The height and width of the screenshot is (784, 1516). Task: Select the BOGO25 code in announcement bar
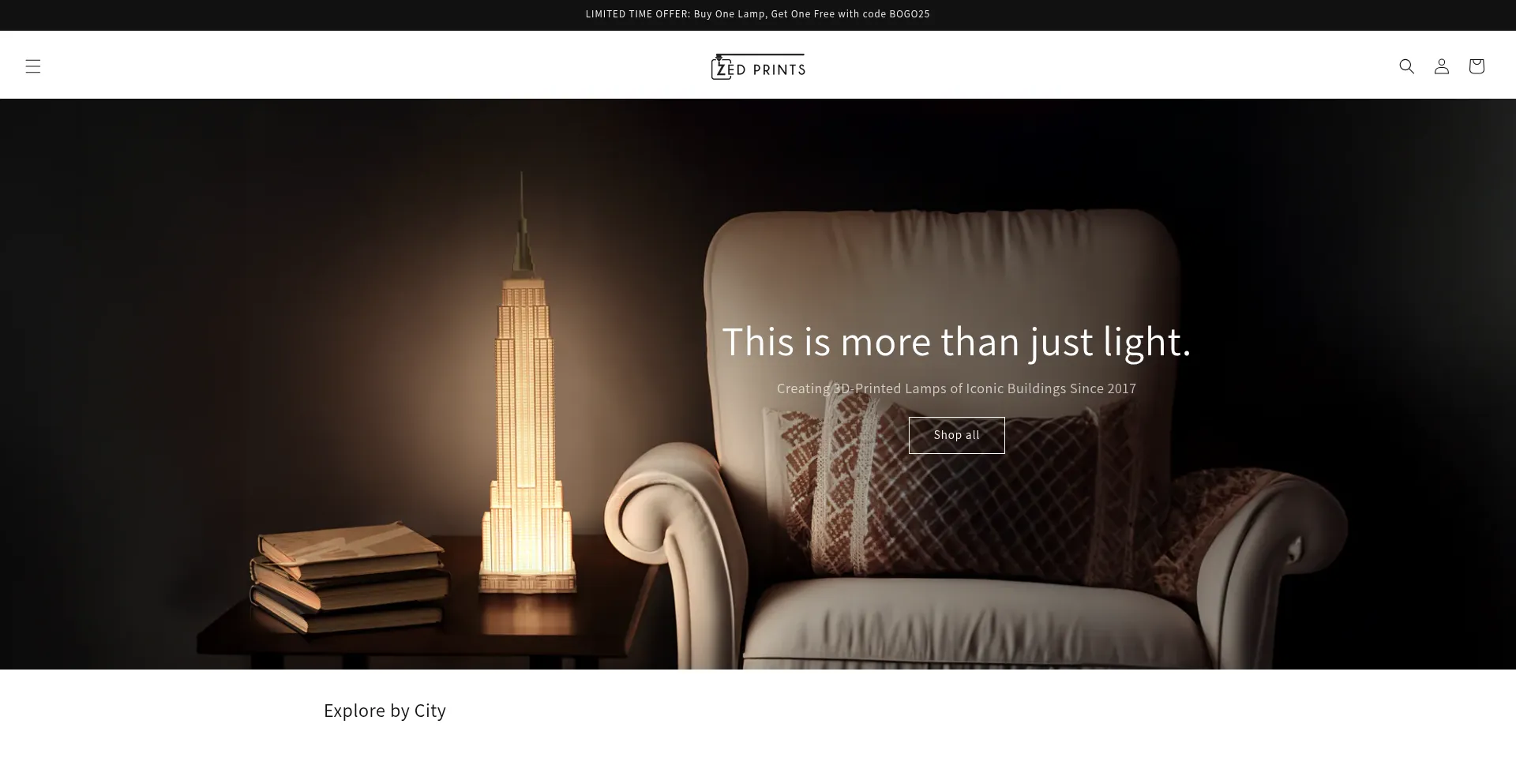click(x=910, y=14)
